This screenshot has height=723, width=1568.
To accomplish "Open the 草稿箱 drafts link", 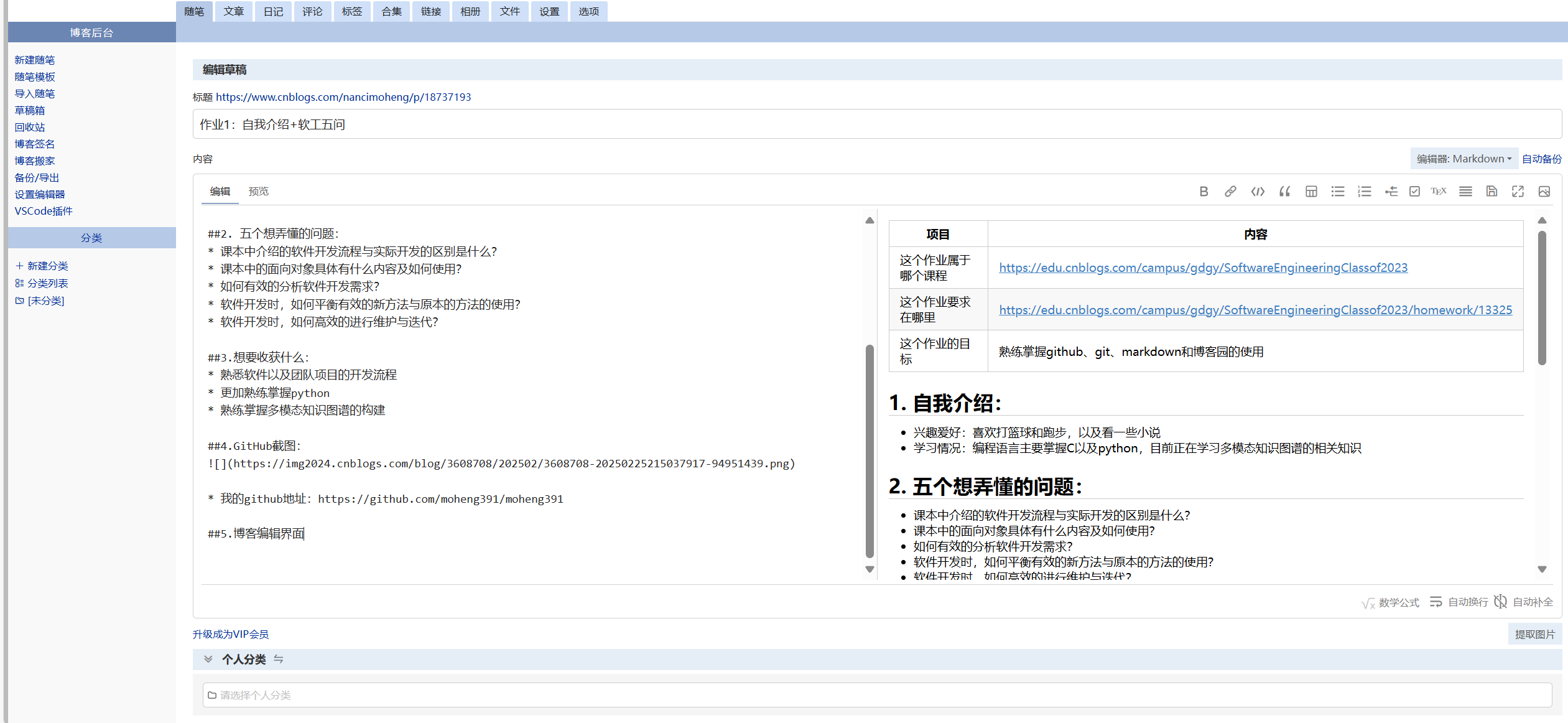I will pyautogui.click(x=30, y=111).
